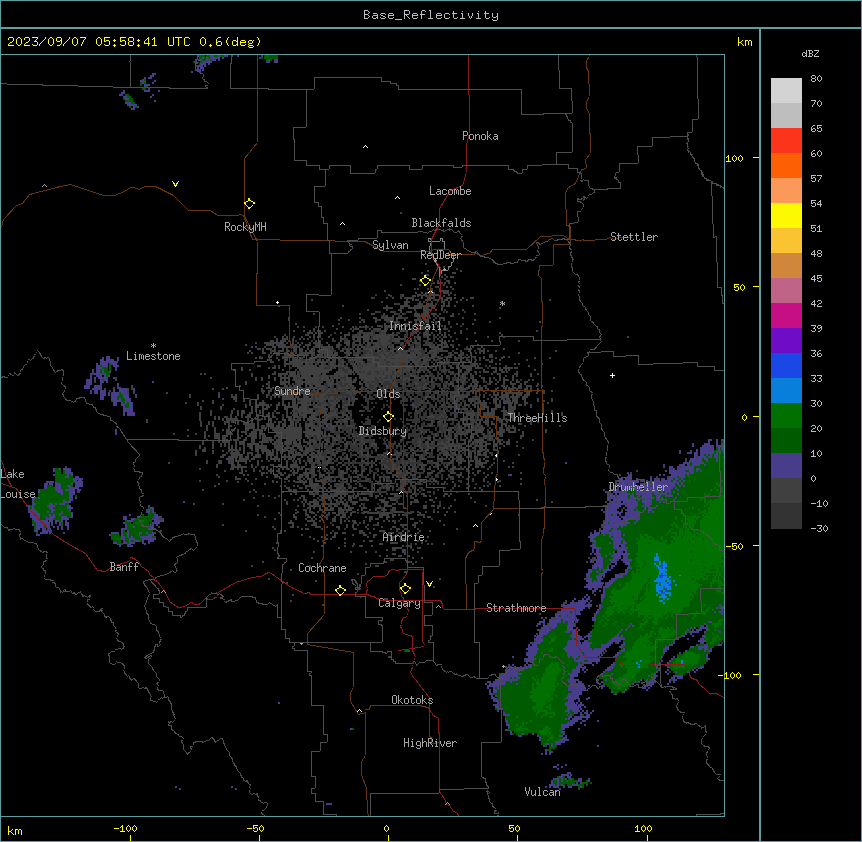Click the yellow diamond marker above Didsbury
The height and width of the screenshot is (842, 862).
(x=388, y=417)
